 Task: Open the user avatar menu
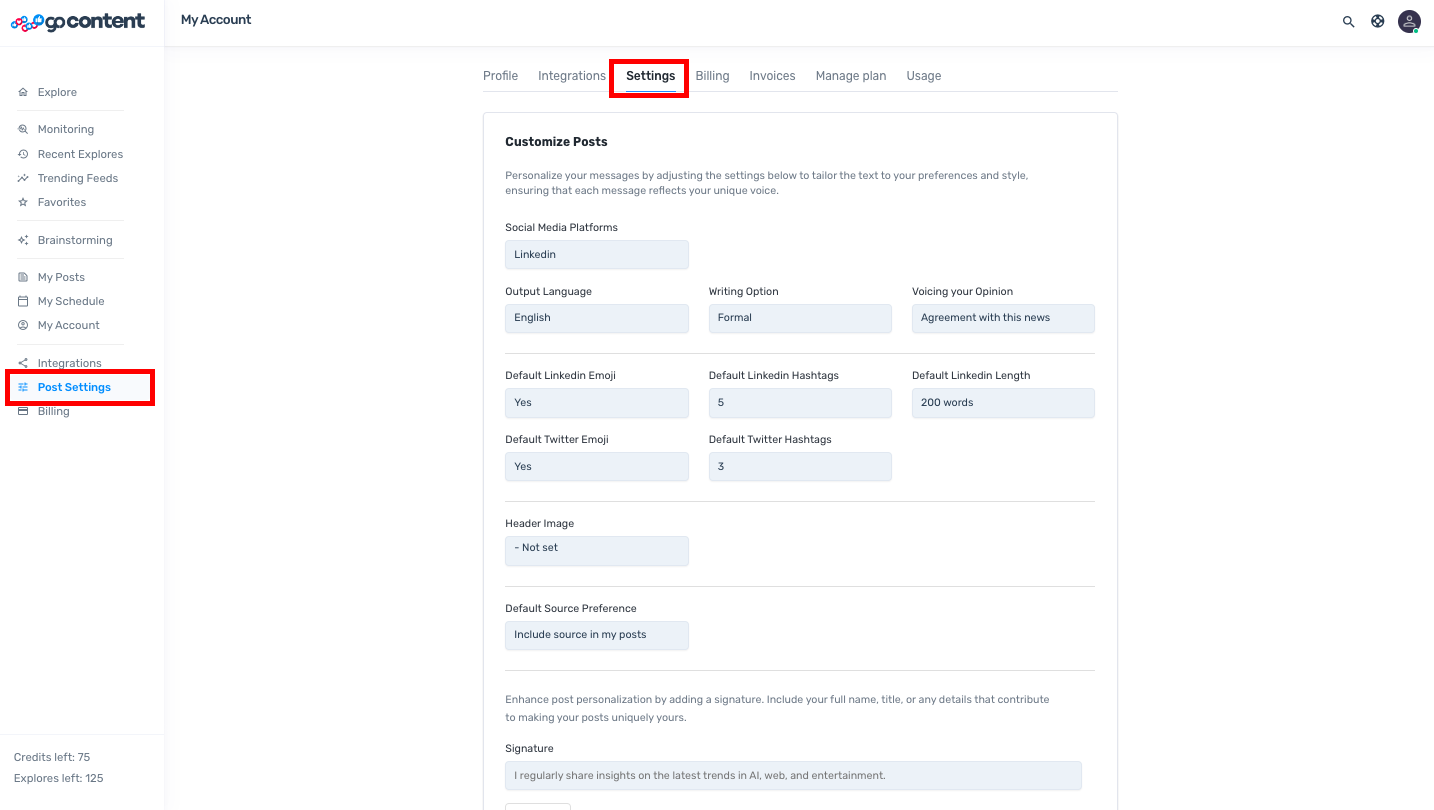click(x=1408, y=21)
